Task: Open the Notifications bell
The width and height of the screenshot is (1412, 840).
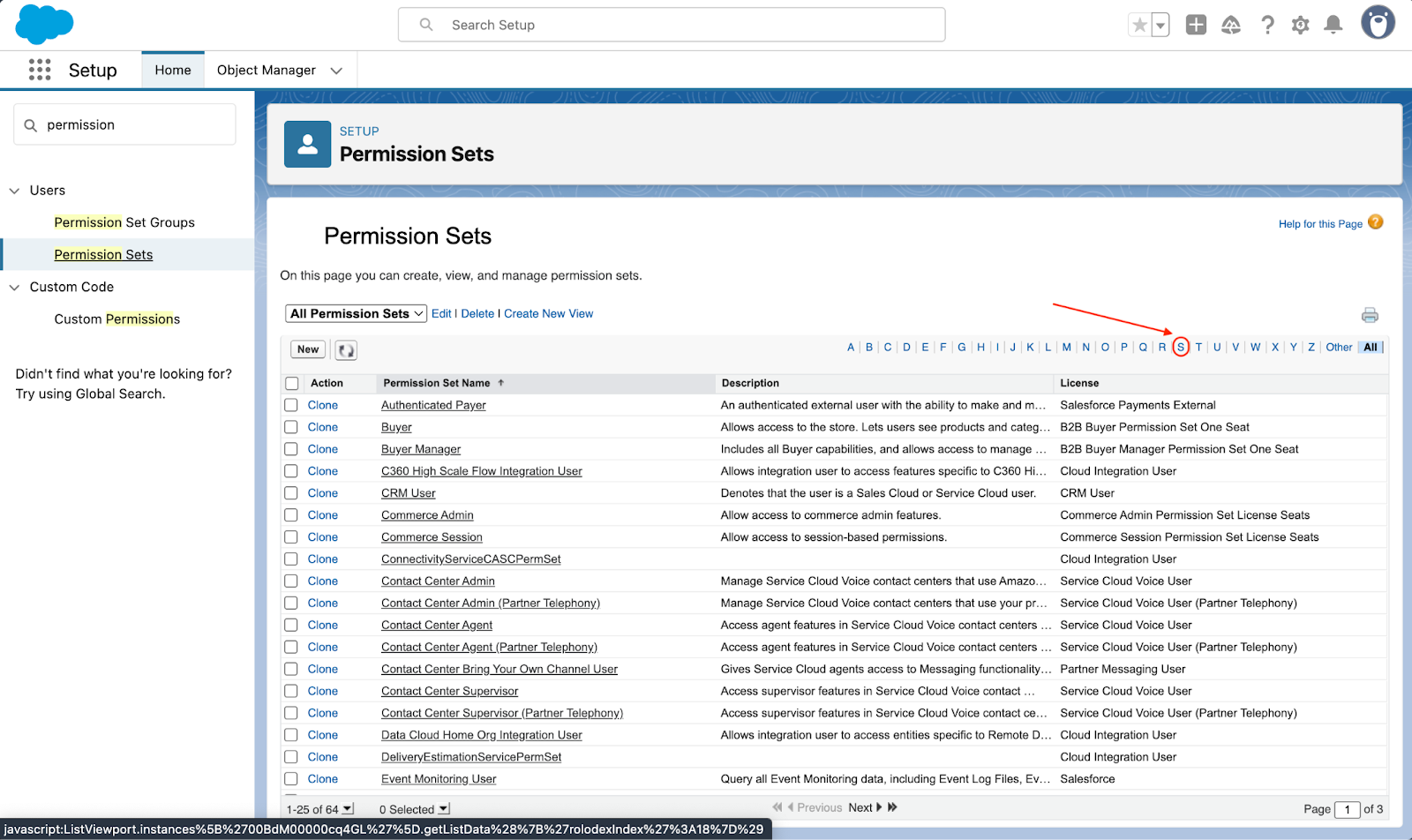Action: 1333,25
